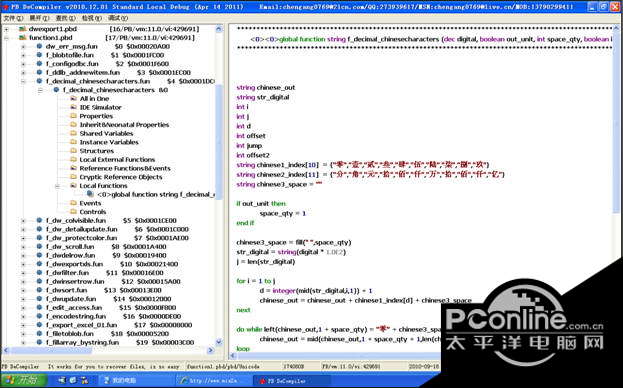This screenshot has width=623, height=388.
Task: Open the 调试 debug menu
Action: 118,18
